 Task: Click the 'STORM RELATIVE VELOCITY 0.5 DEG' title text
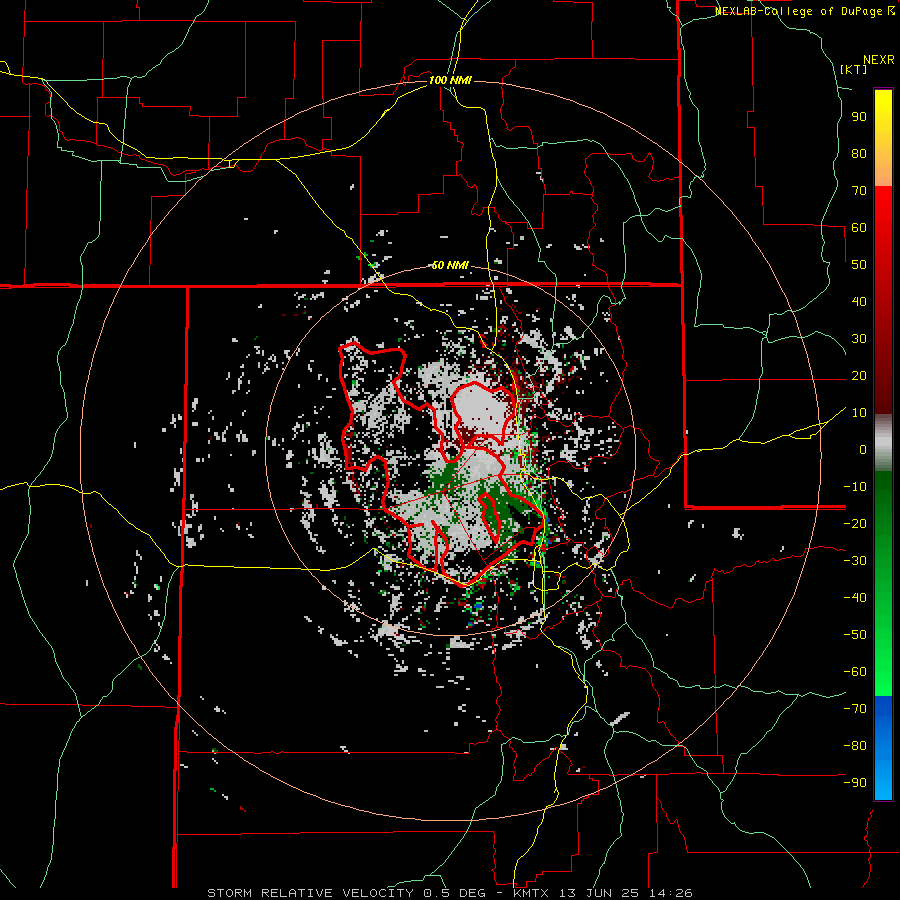[346, 893]
